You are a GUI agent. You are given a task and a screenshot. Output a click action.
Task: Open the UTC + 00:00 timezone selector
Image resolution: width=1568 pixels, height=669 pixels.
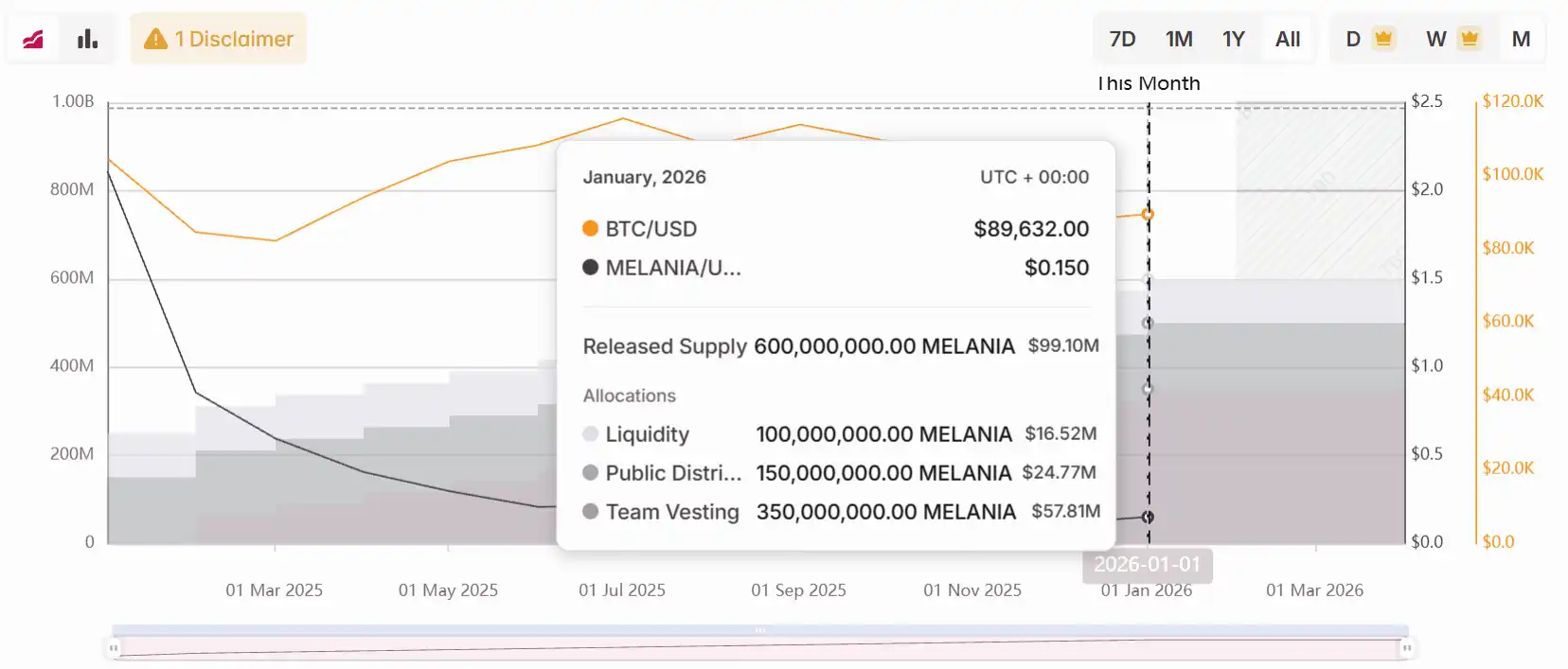tap(1033, 176)
